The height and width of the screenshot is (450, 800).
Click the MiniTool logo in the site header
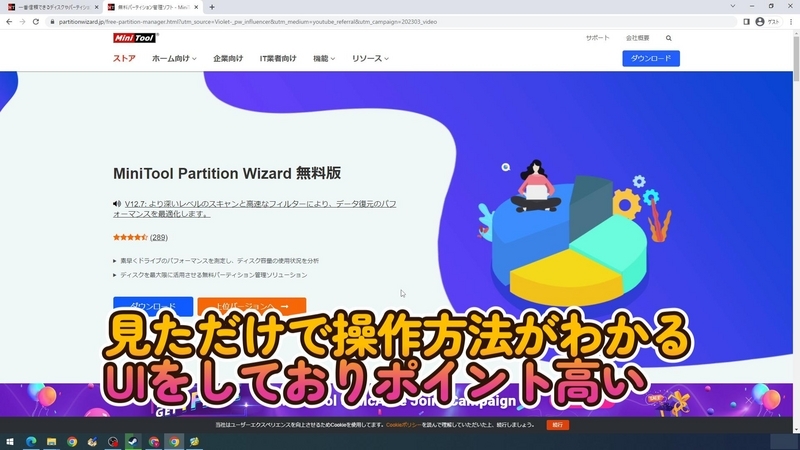[135, 38]
